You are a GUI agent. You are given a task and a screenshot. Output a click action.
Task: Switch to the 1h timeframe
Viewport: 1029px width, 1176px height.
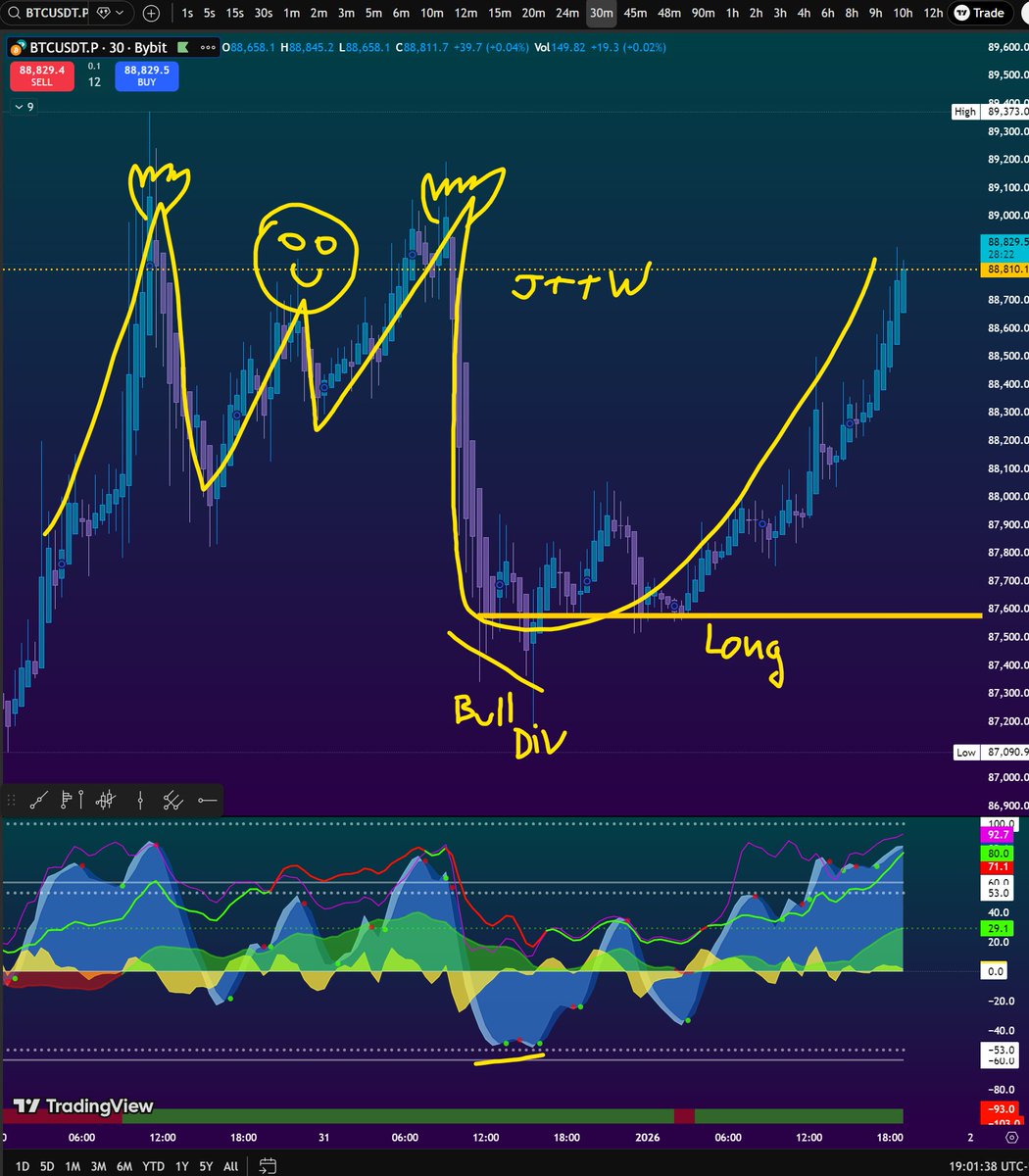[735, 14]
